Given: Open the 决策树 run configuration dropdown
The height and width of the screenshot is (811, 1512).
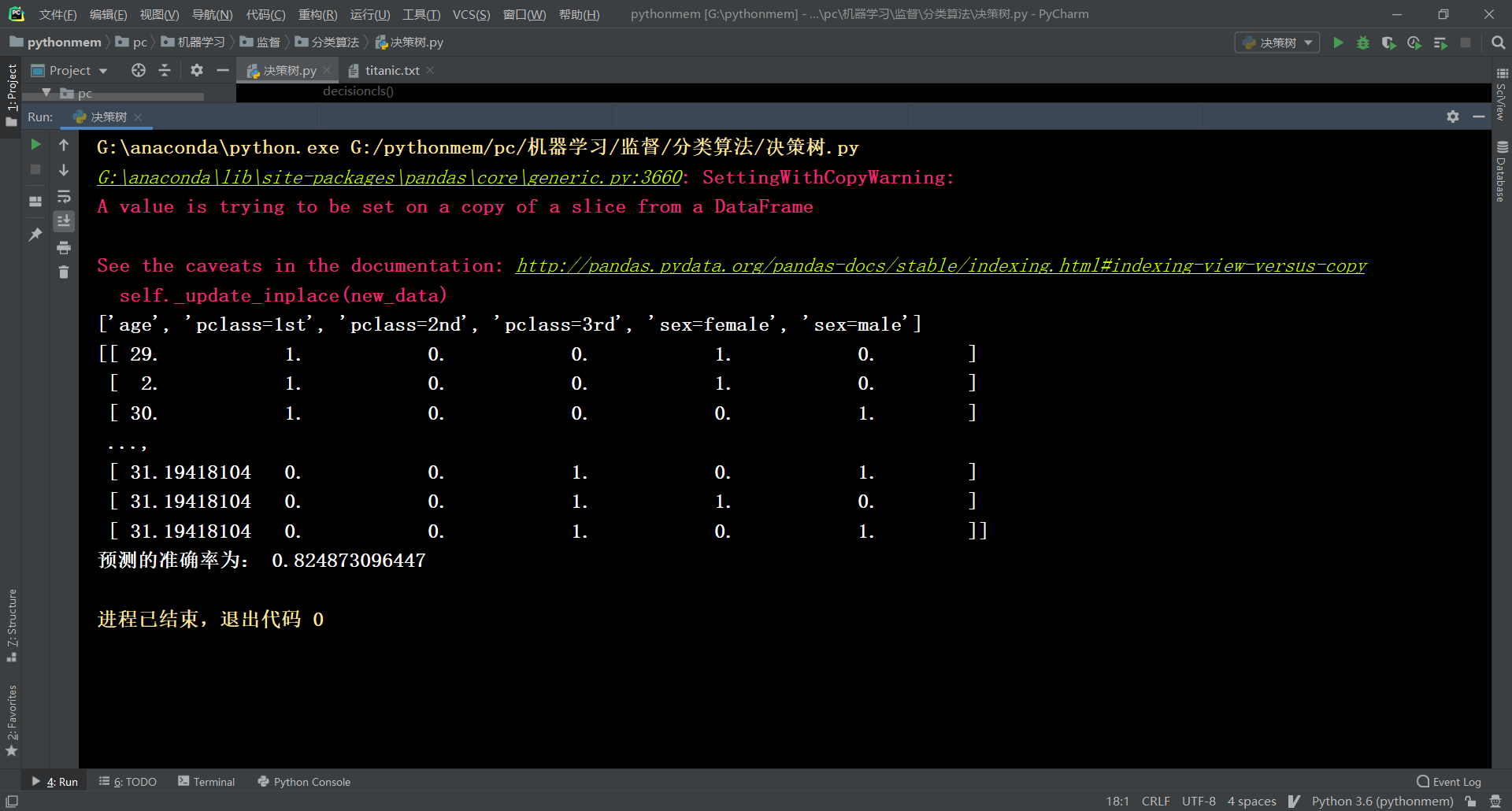Looking at the screenshot, I should [1277, 43].
